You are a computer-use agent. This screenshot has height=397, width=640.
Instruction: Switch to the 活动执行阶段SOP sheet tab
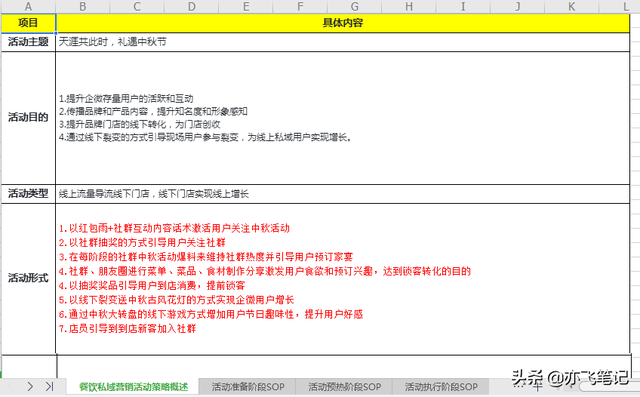pos(441,386)
